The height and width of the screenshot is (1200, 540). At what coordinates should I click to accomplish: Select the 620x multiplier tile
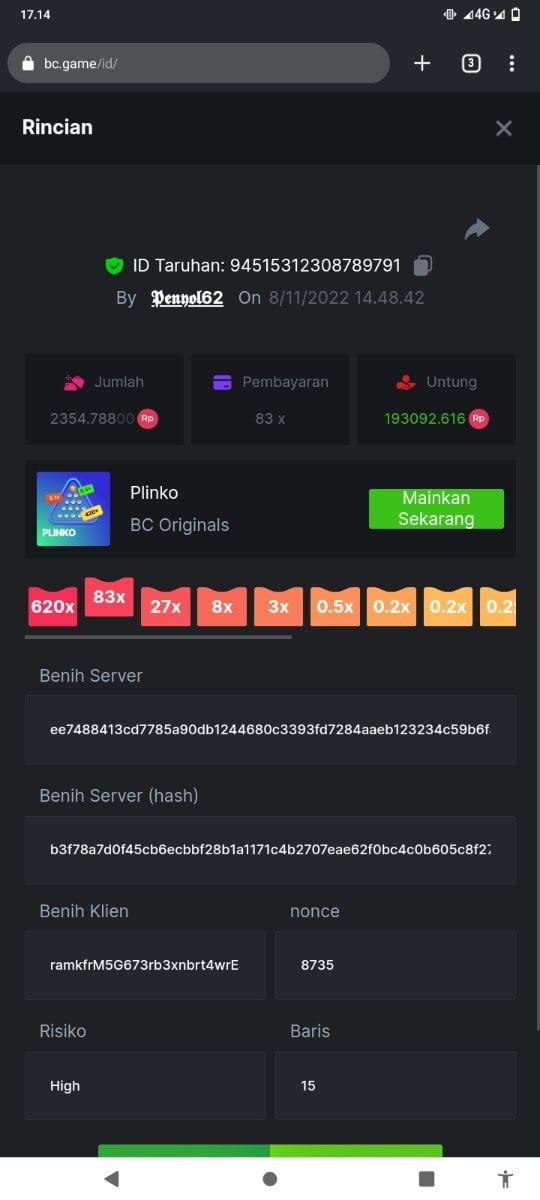pos(53,606)
